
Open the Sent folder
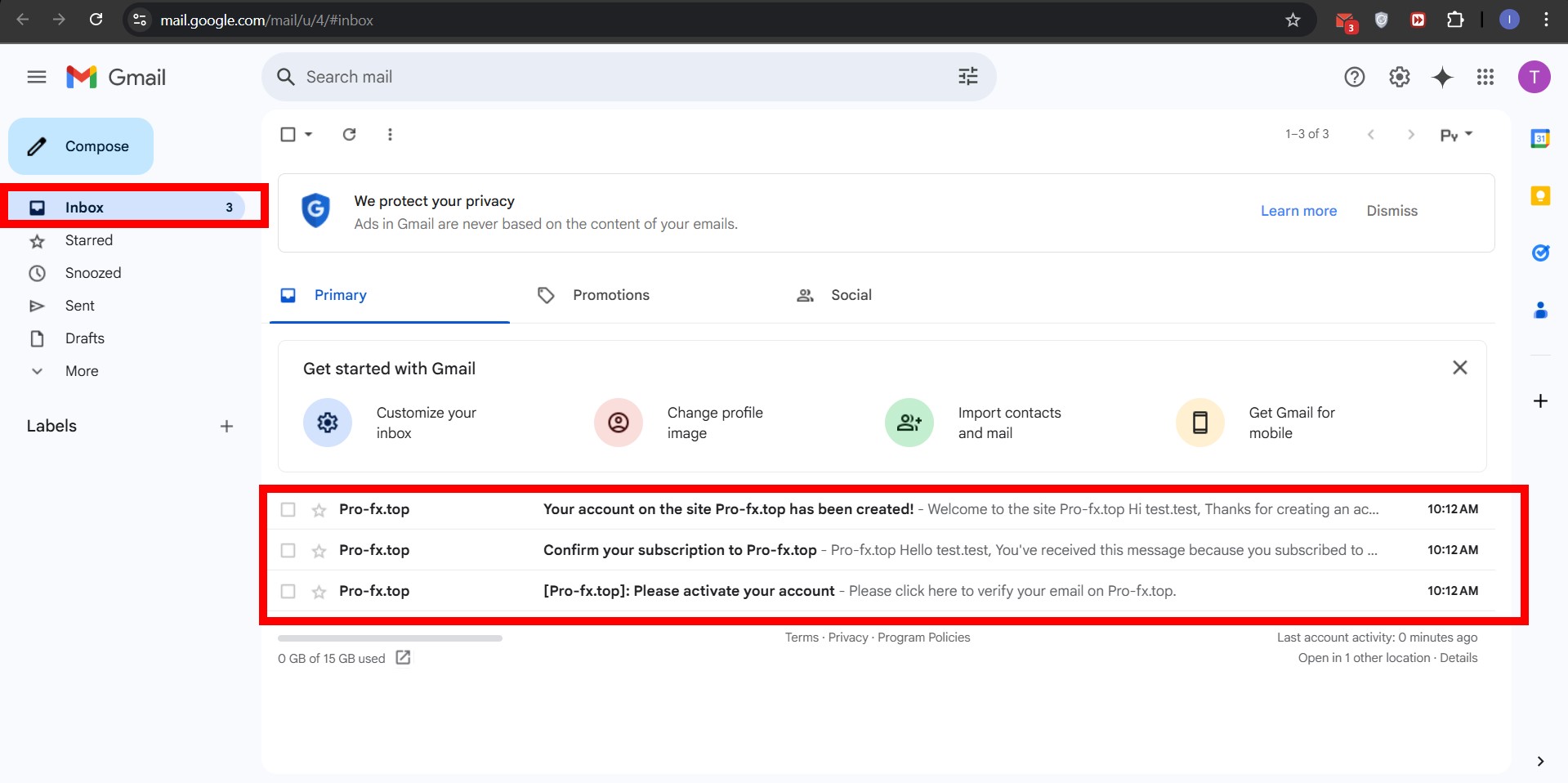pyautogui.click(x=80, y=306)
